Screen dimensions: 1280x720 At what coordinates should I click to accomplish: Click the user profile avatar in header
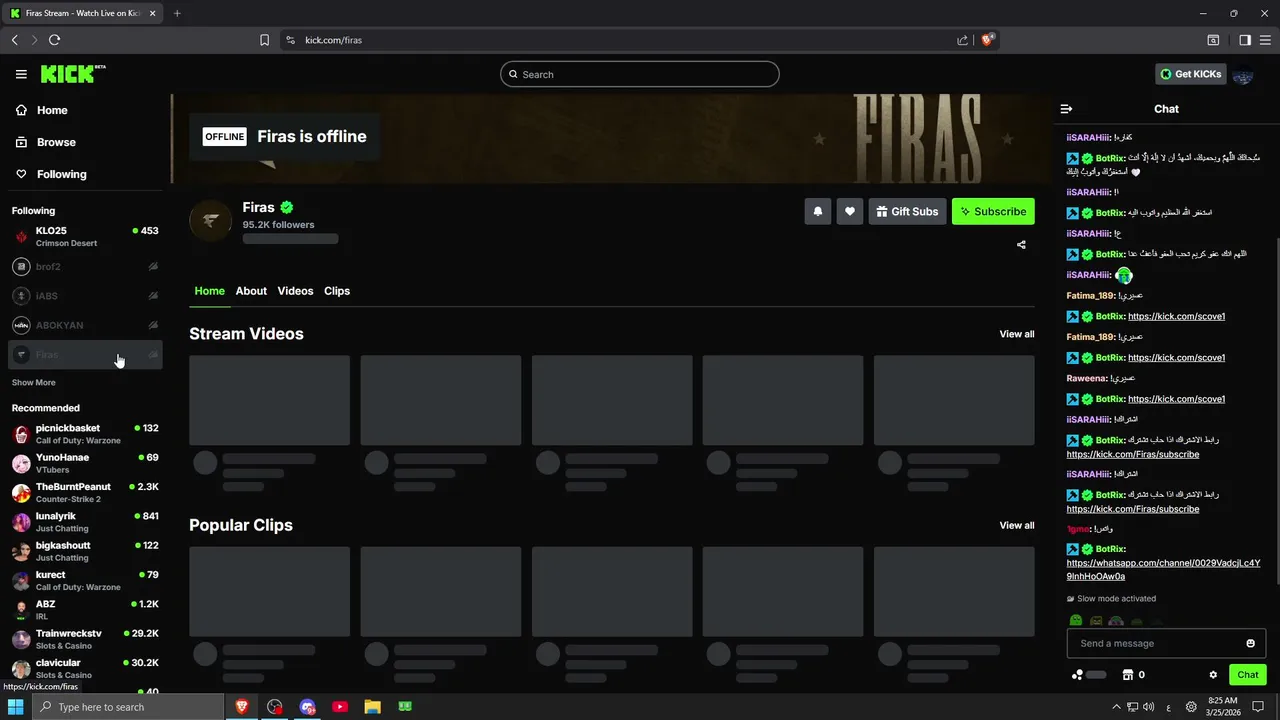pyautogui.click(x=1243, y=74)
